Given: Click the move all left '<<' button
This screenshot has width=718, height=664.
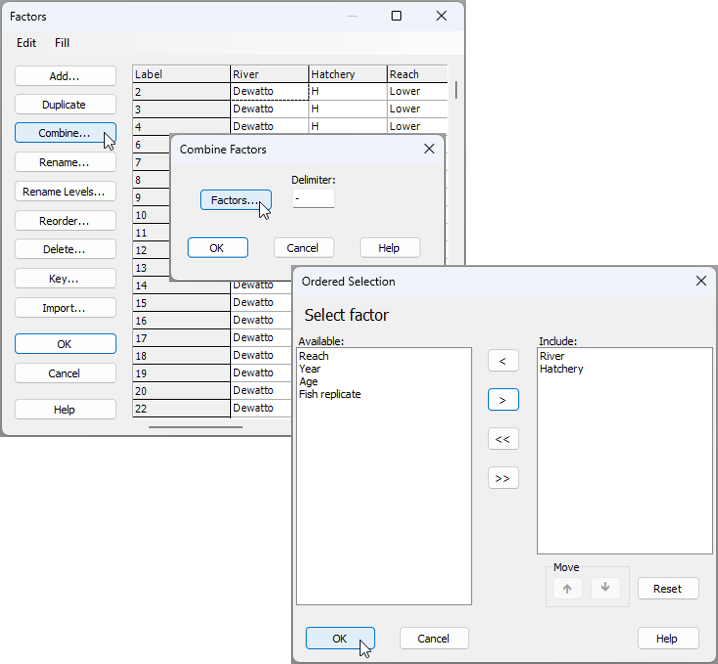Looking at the screenshot, I should 503,439.
